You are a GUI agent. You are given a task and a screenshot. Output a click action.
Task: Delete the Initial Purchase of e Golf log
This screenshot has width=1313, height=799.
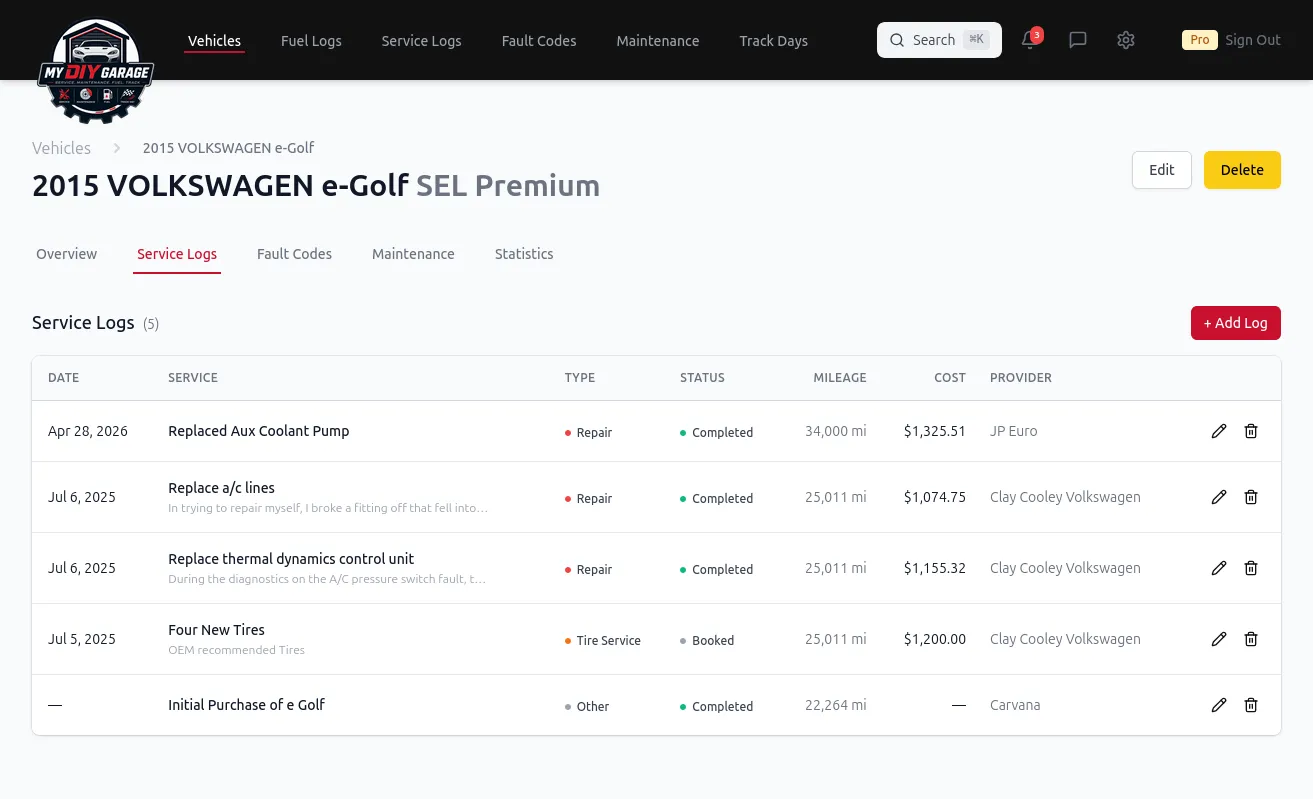coord(1251,705)
